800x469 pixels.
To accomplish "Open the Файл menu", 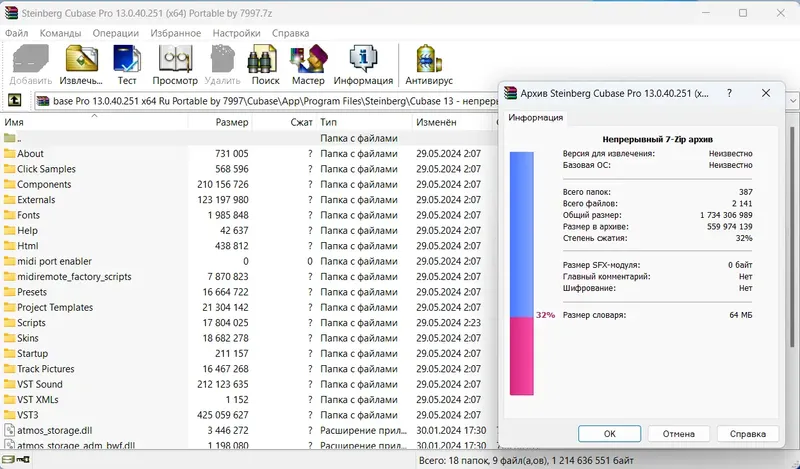I will pyautogui.click(x=16, y=33).
